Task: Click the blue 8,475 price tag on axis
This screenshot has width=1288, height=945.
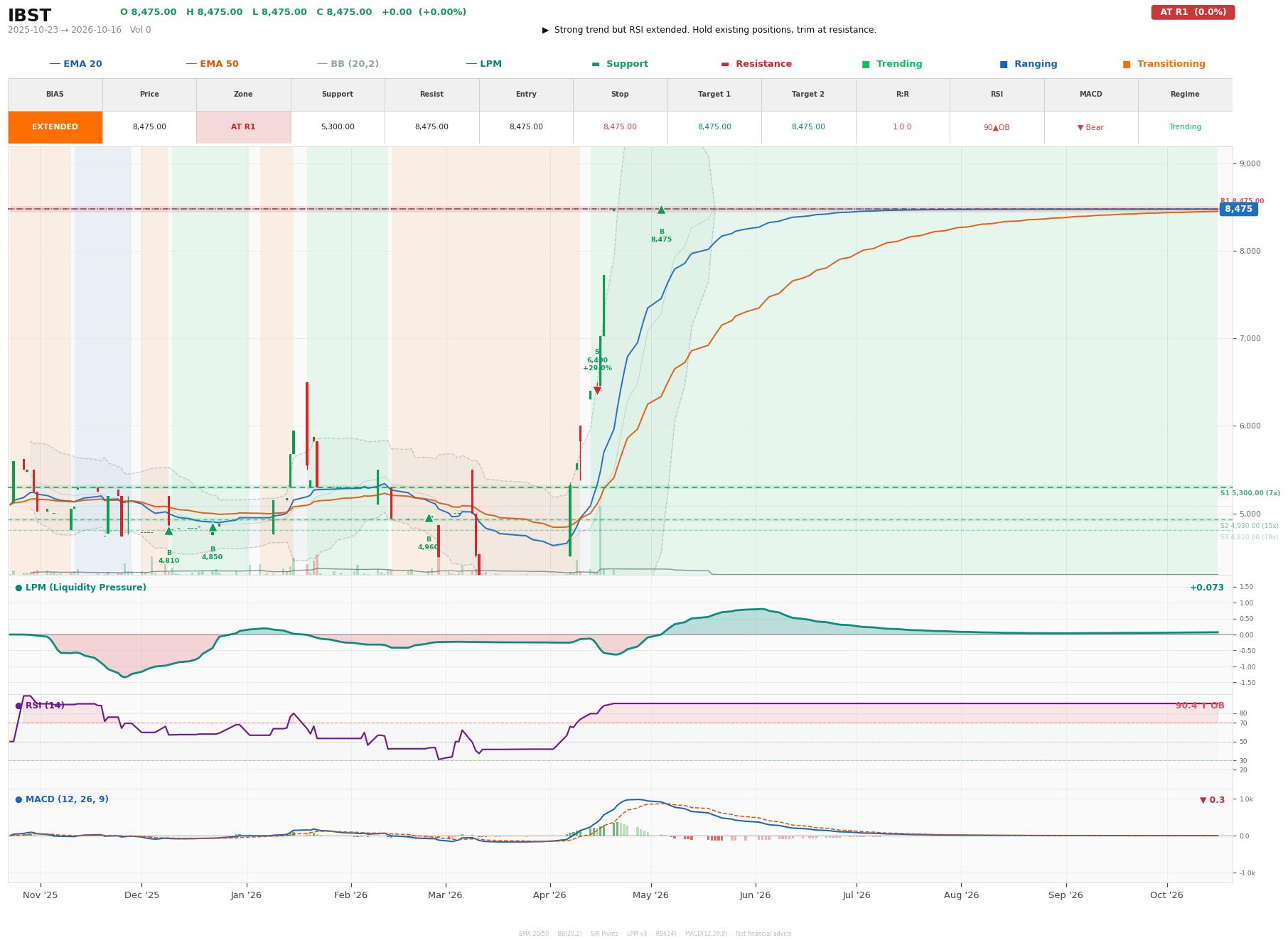Action: (1238, 209)
